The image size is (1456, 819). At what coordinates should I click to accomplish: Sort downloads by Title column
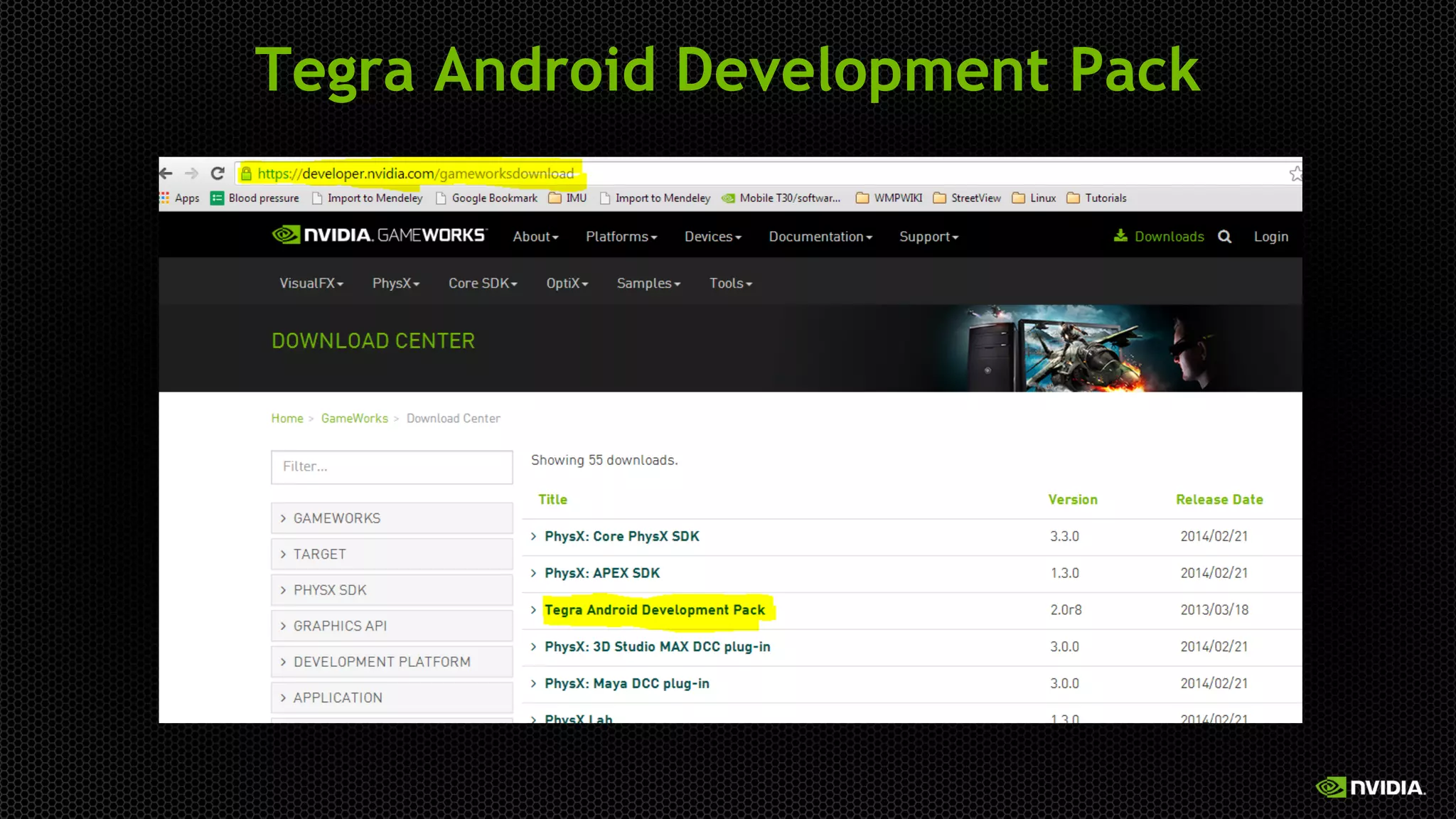552,500
